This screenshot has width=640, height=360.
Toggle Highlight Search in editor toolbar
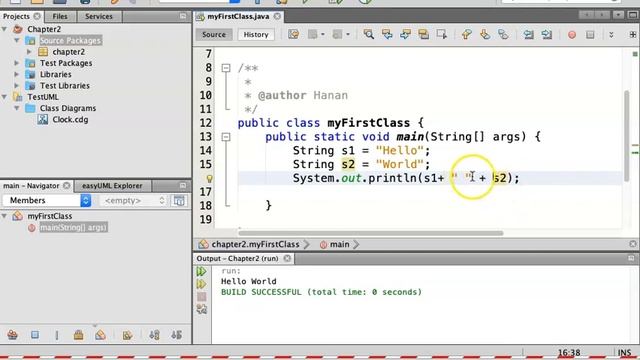[423, 34]
